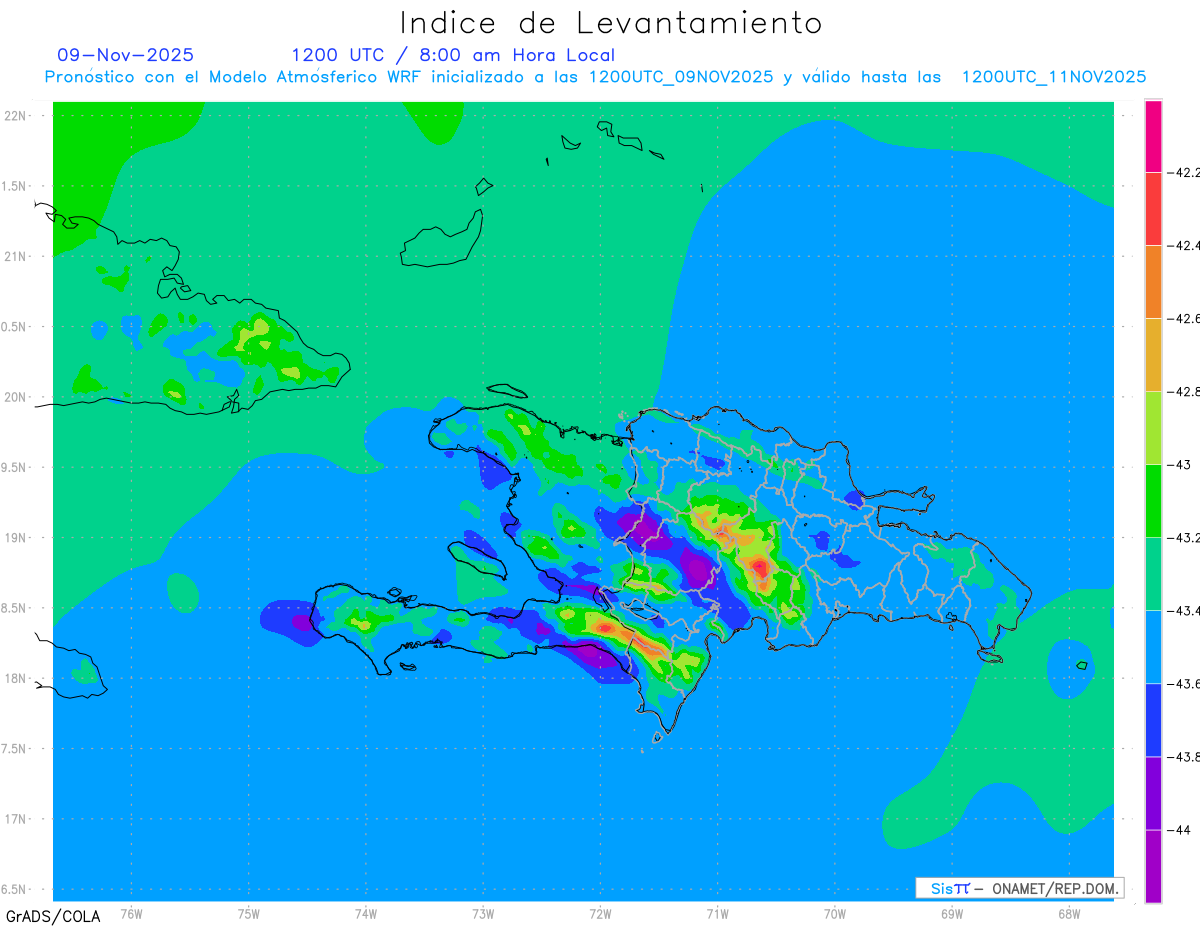Click the title 'Indice de Levantamiento'
Image resolution: width=1200 pixels, height=927 pixels.
[611, 23]
